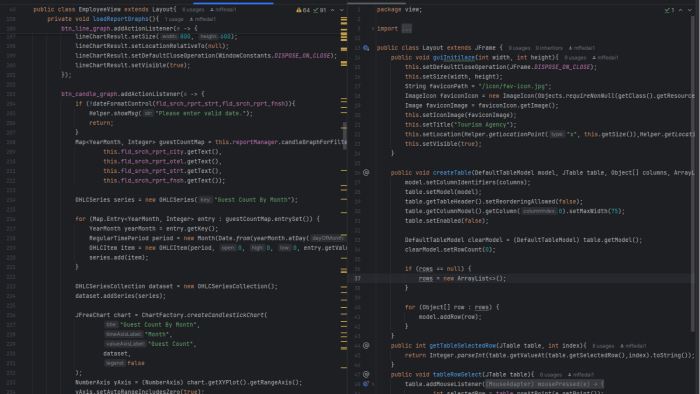Click the guiInitilaze method name
700x394 pixels.
(454, 58)
